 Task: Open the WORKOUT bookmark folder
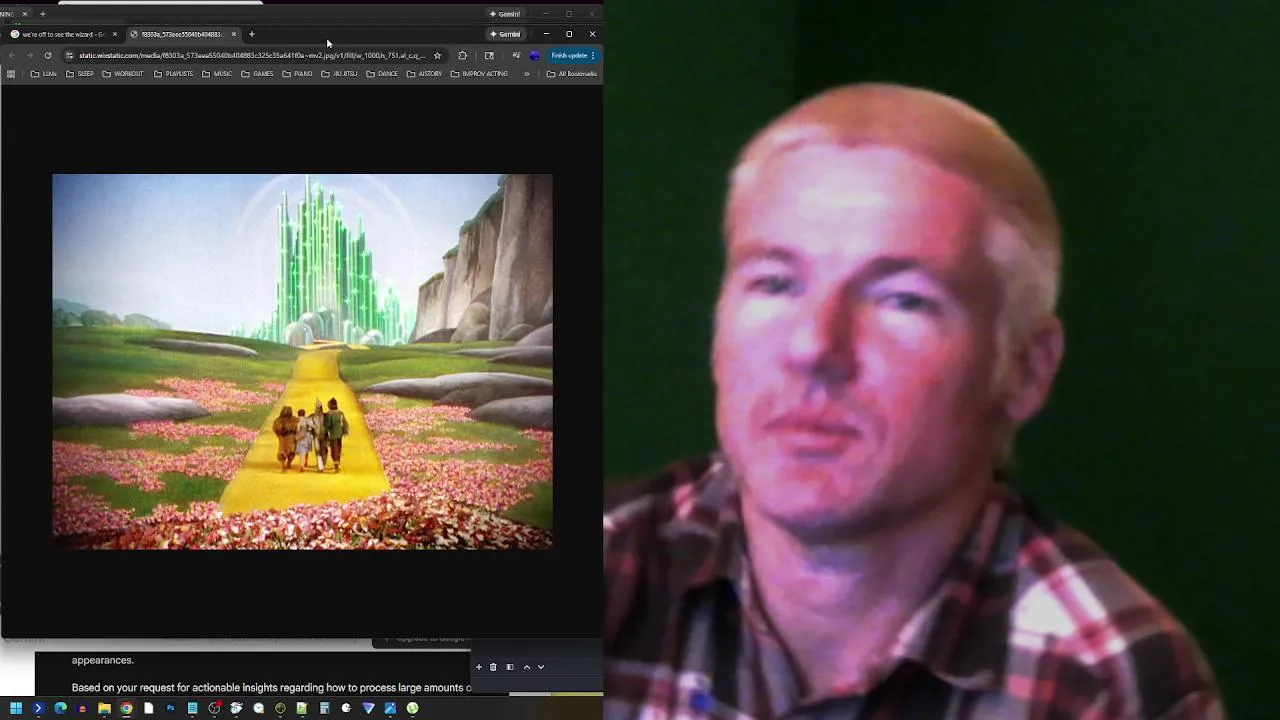(123, 74)
